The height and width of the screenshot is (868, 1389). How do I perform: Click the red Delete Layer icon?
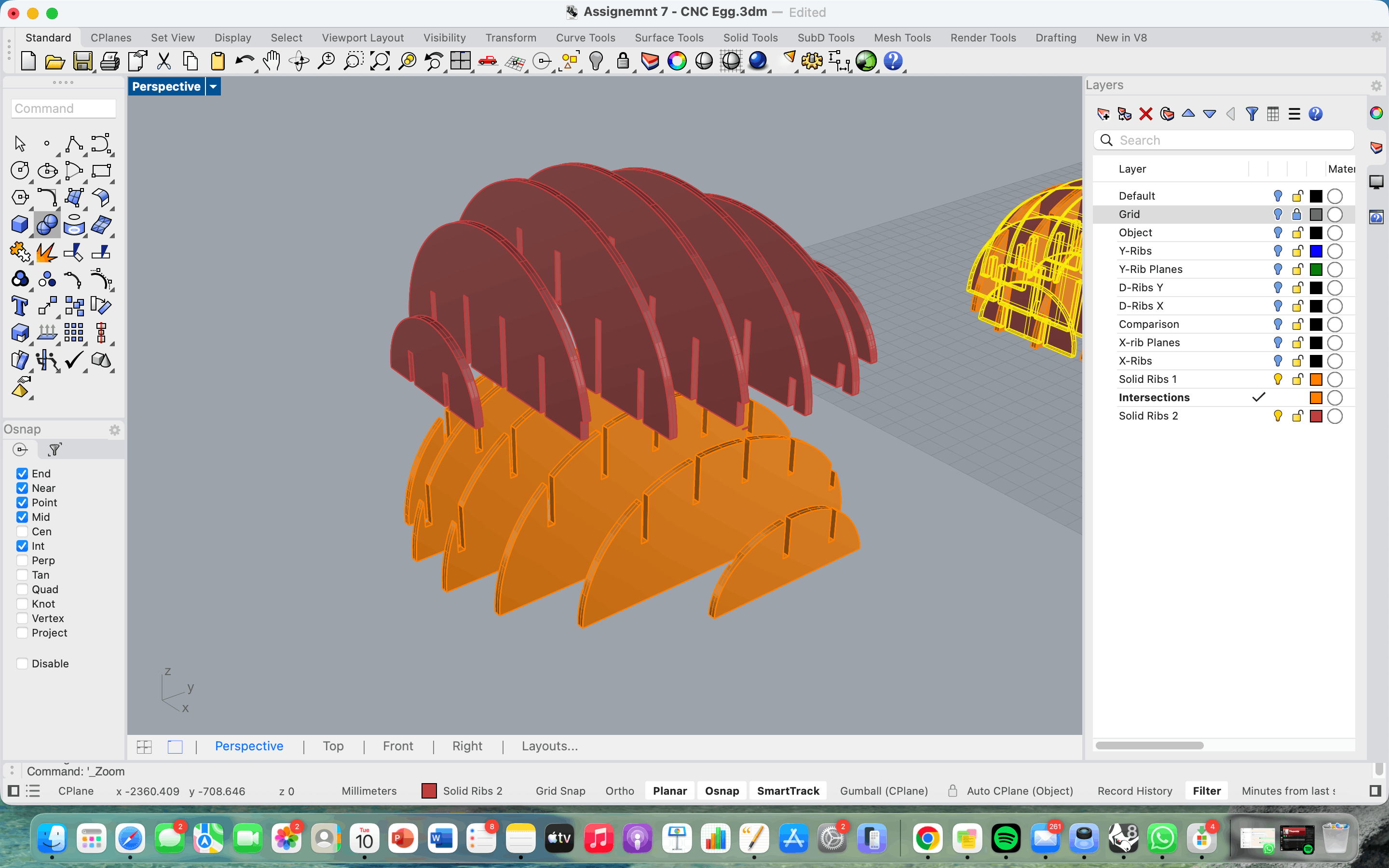click(x=1145, y=114)
